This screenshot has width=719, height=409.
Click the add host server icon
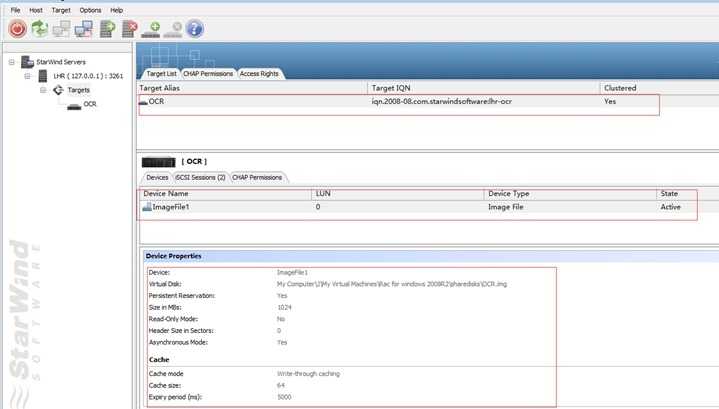coord(107,29)
